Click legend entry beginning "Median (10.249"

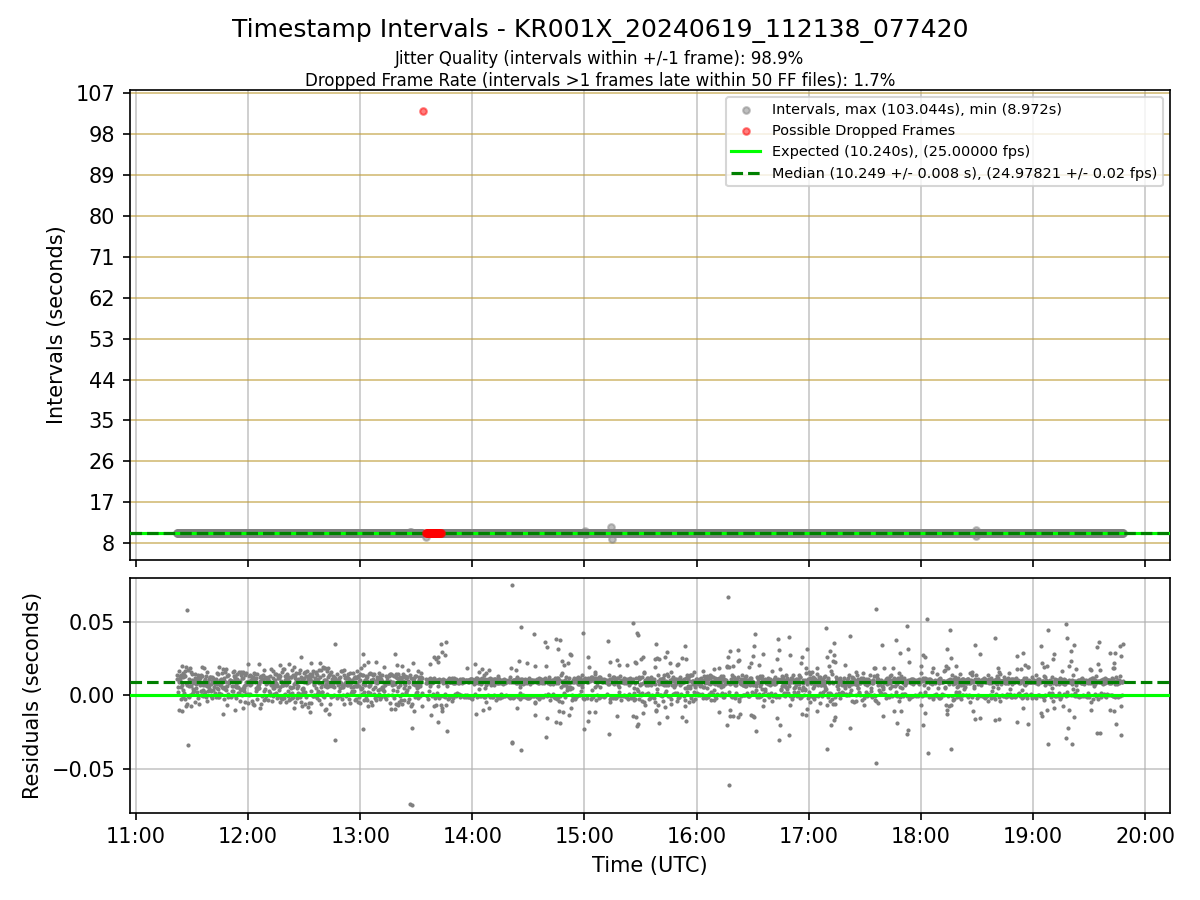coord(964,173)
